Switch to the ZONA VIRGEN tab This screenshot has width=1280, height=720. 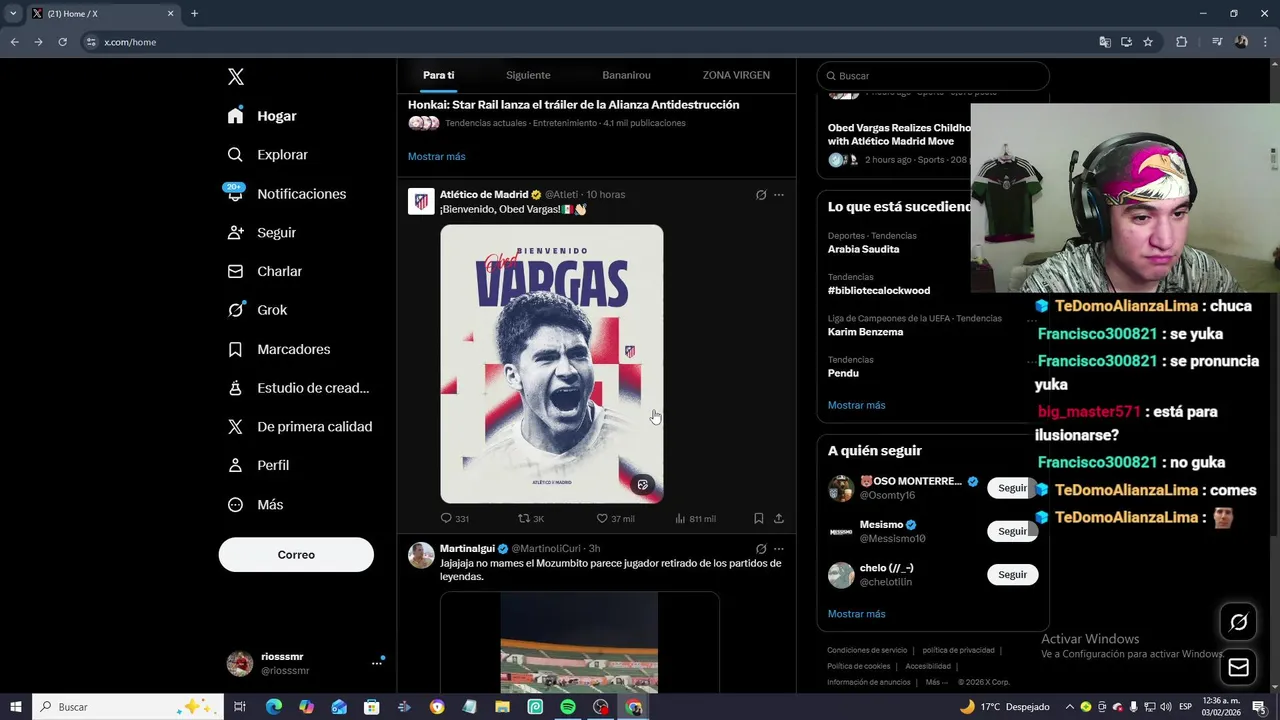[x=736, y=75]
